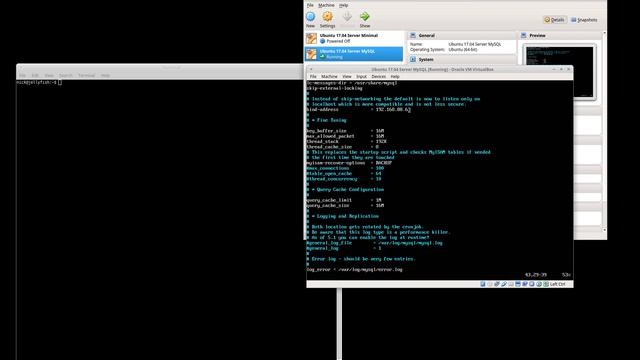Click the network adapter status bar icon
Viewport: 640px width, 360px height.
coord(497,284)
